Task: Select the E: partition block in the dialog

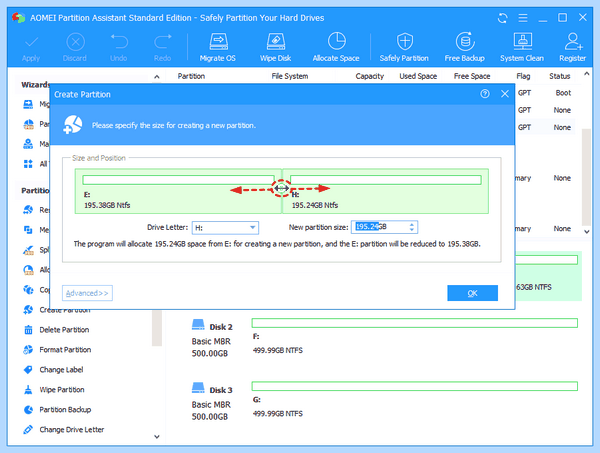Action: 178,191
